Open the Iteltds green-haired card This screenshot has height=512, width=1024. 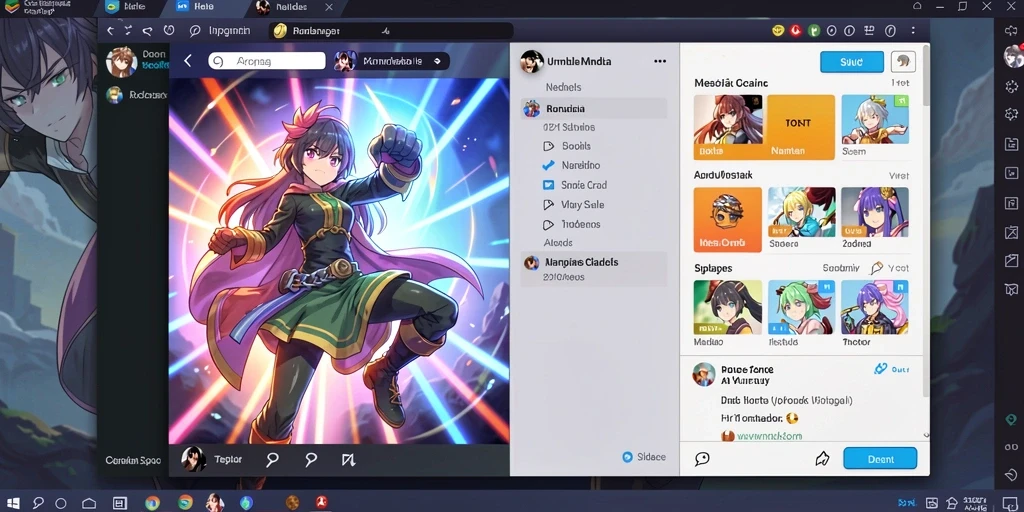pos(801,312)
